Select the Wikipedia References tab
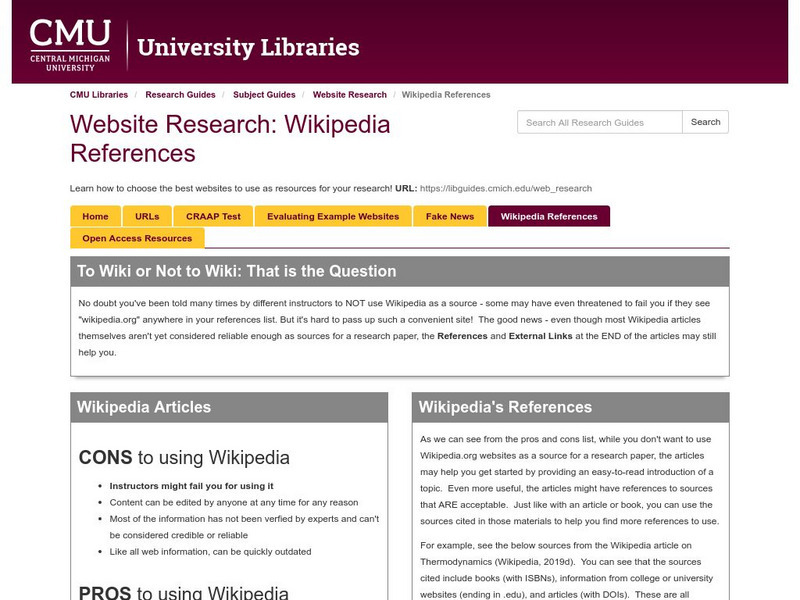Screen dimensions: 800x600 coord(549,216)
